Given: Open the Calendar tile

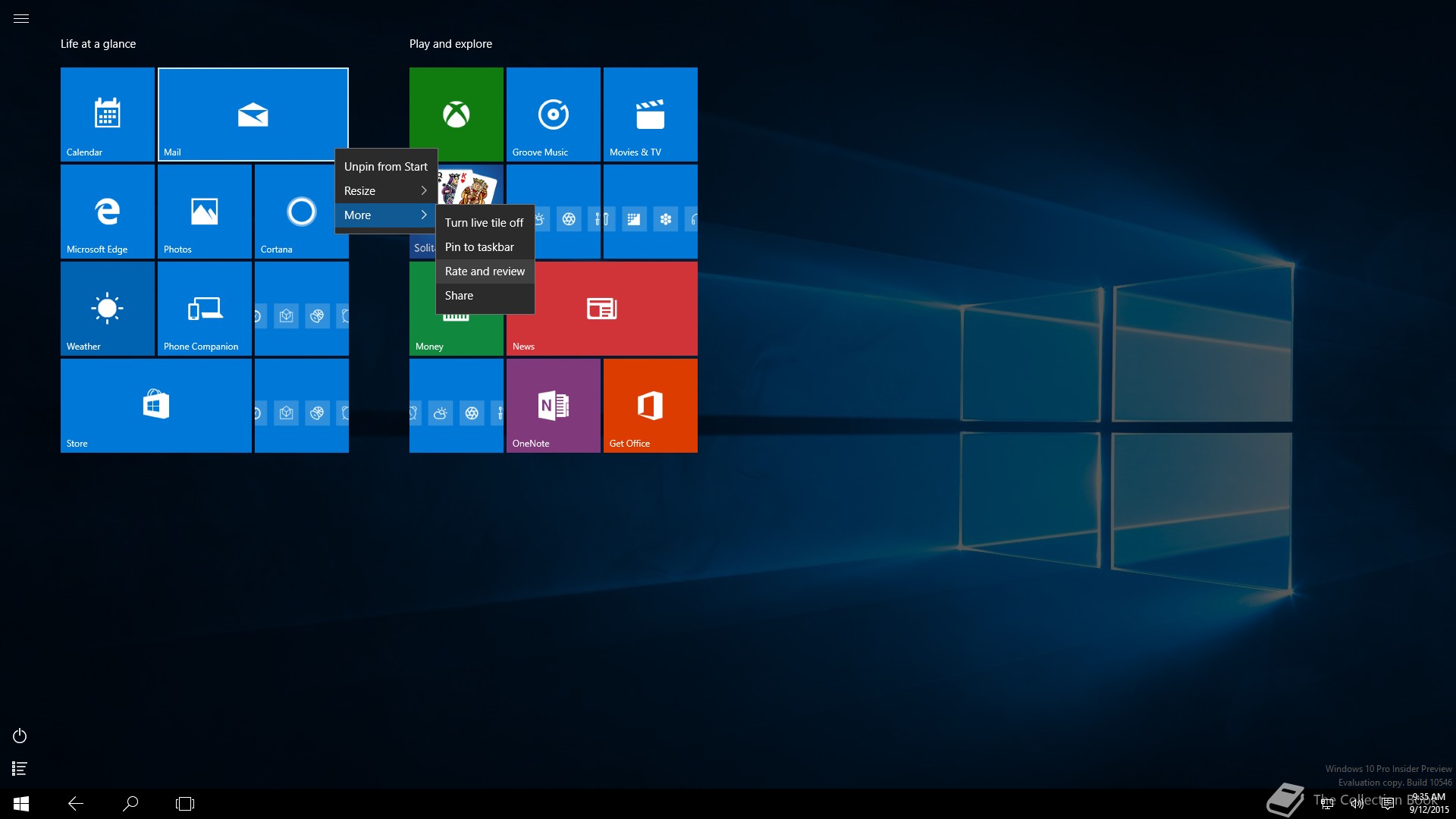Looking at the screenshot, I should (x=108, y=115).
